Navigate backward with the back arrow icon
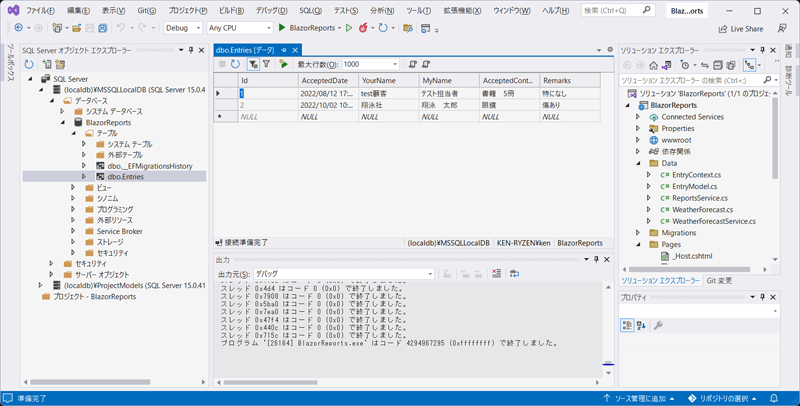Viewport: 800px width, 406px height. [x=18, y=28]
